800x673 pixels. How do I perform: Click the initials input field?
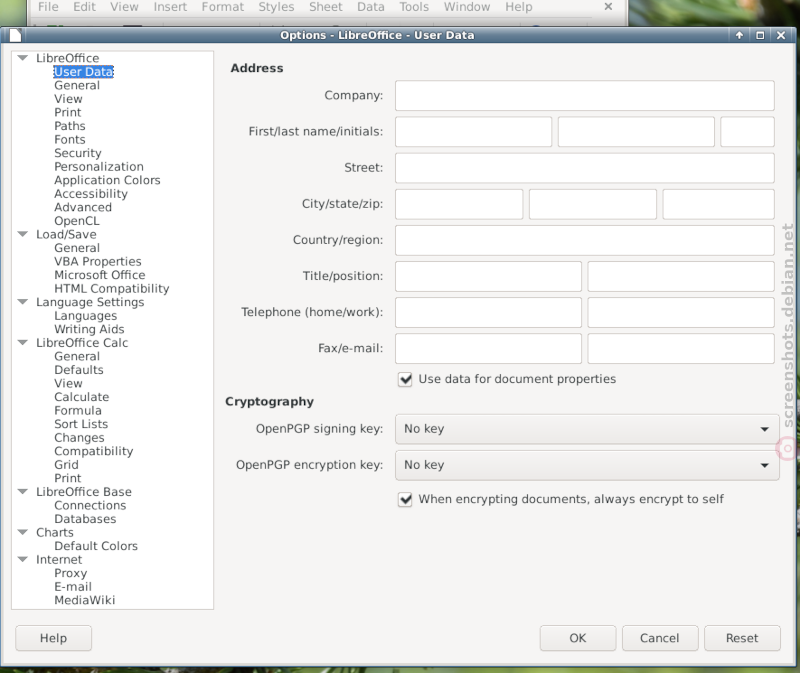point(747,132)
